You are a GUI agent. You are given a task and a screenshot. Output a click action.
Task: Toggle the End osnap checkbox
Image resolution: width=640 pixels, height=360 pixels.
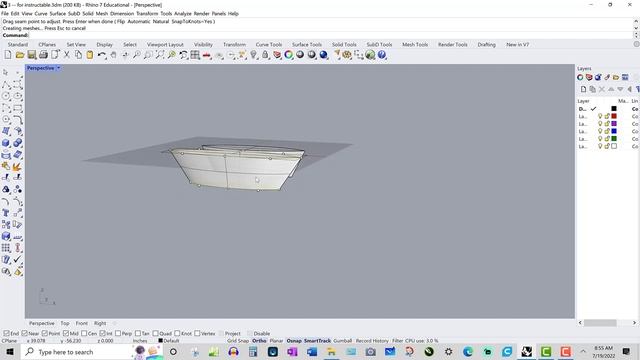tap(7, 333)
